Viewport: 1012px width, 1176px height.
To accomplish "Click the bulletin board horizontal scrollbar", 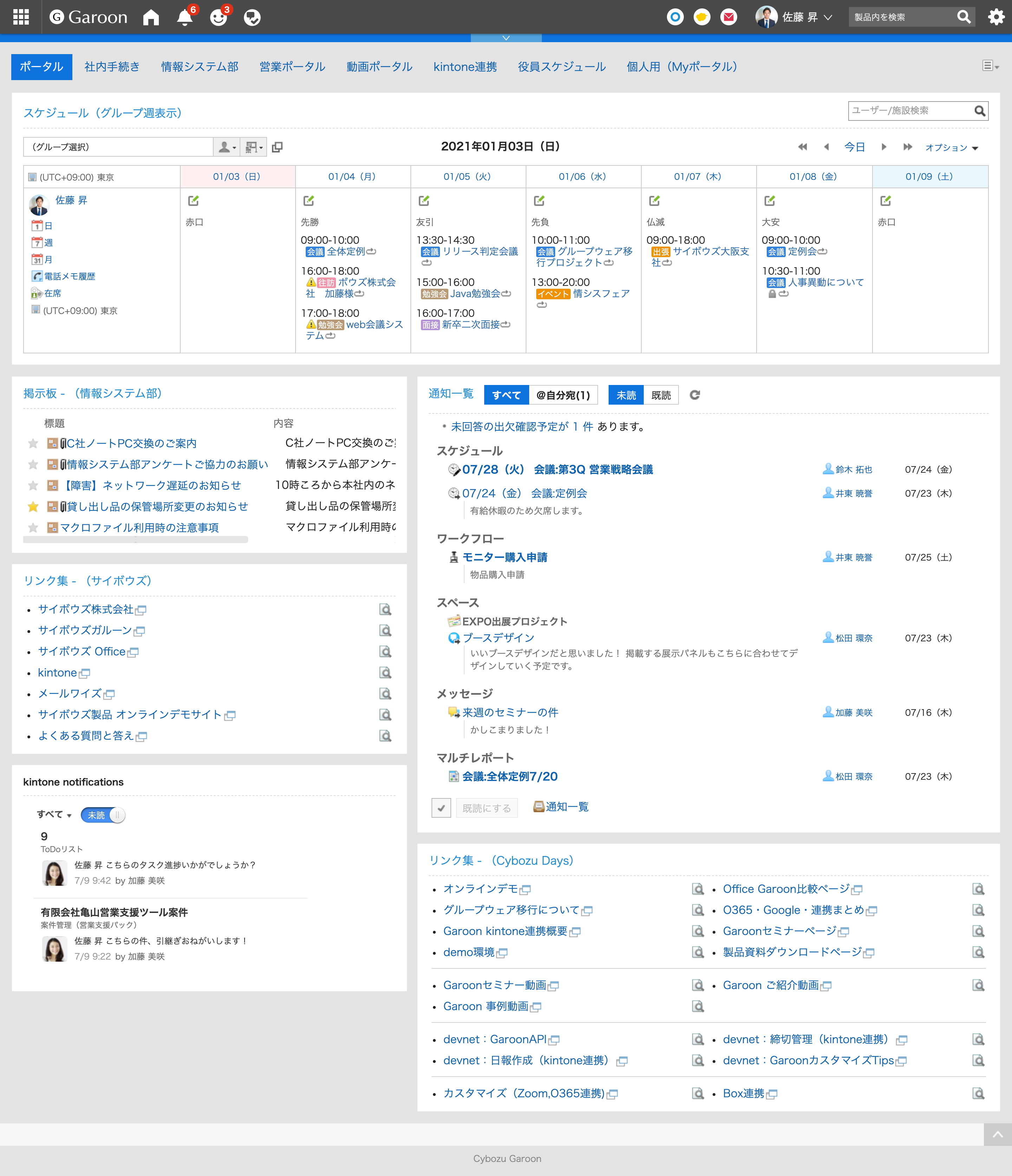I will [135, 540].
